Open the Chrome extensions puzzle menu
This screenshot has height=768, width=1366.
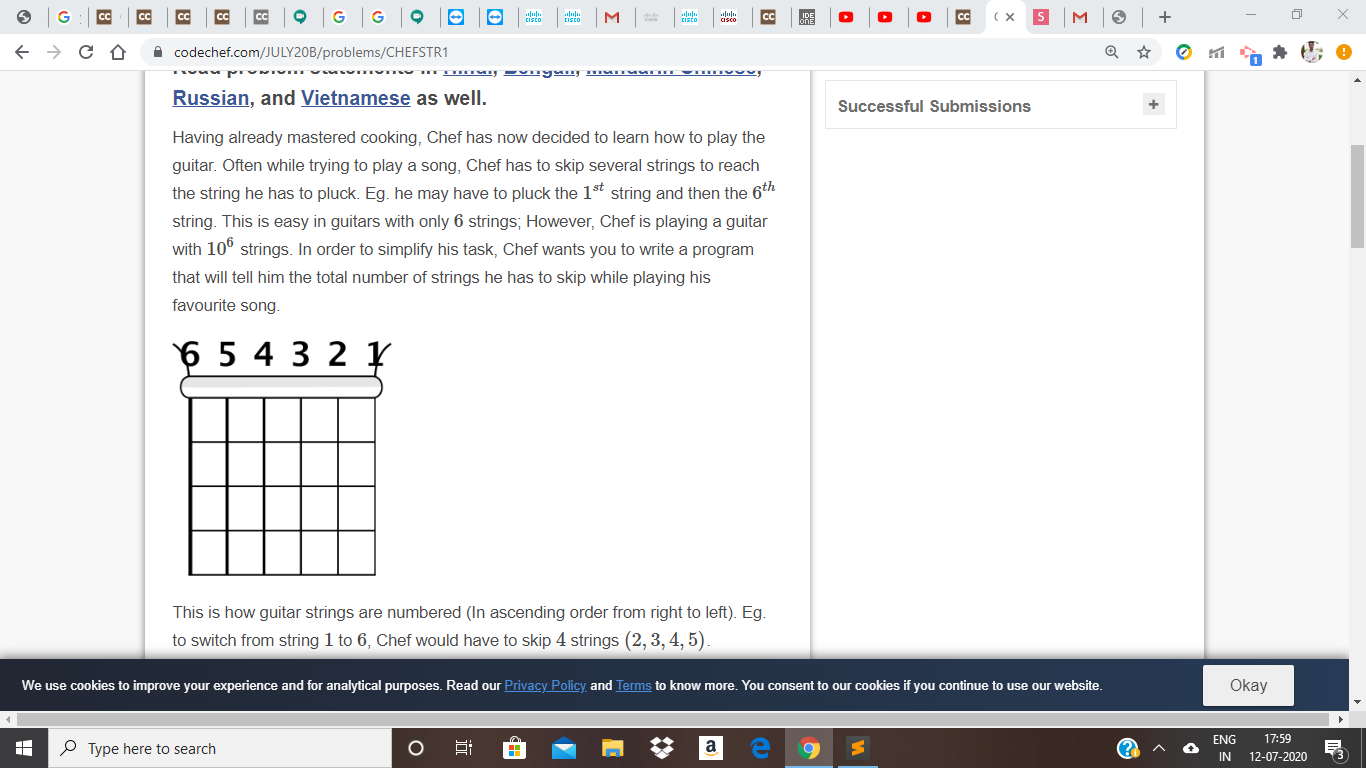click(1278, 52)
